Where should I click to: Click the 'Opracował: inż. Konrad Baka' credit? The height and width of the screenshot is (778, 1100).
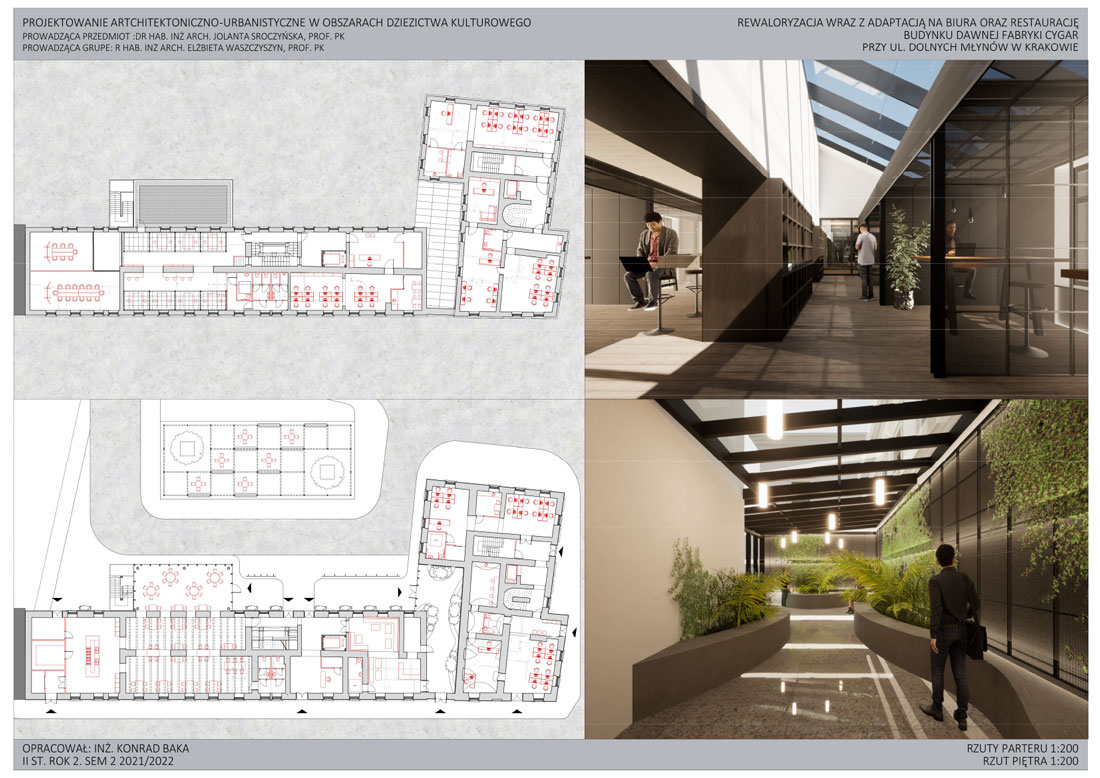[x=105, y=748]
